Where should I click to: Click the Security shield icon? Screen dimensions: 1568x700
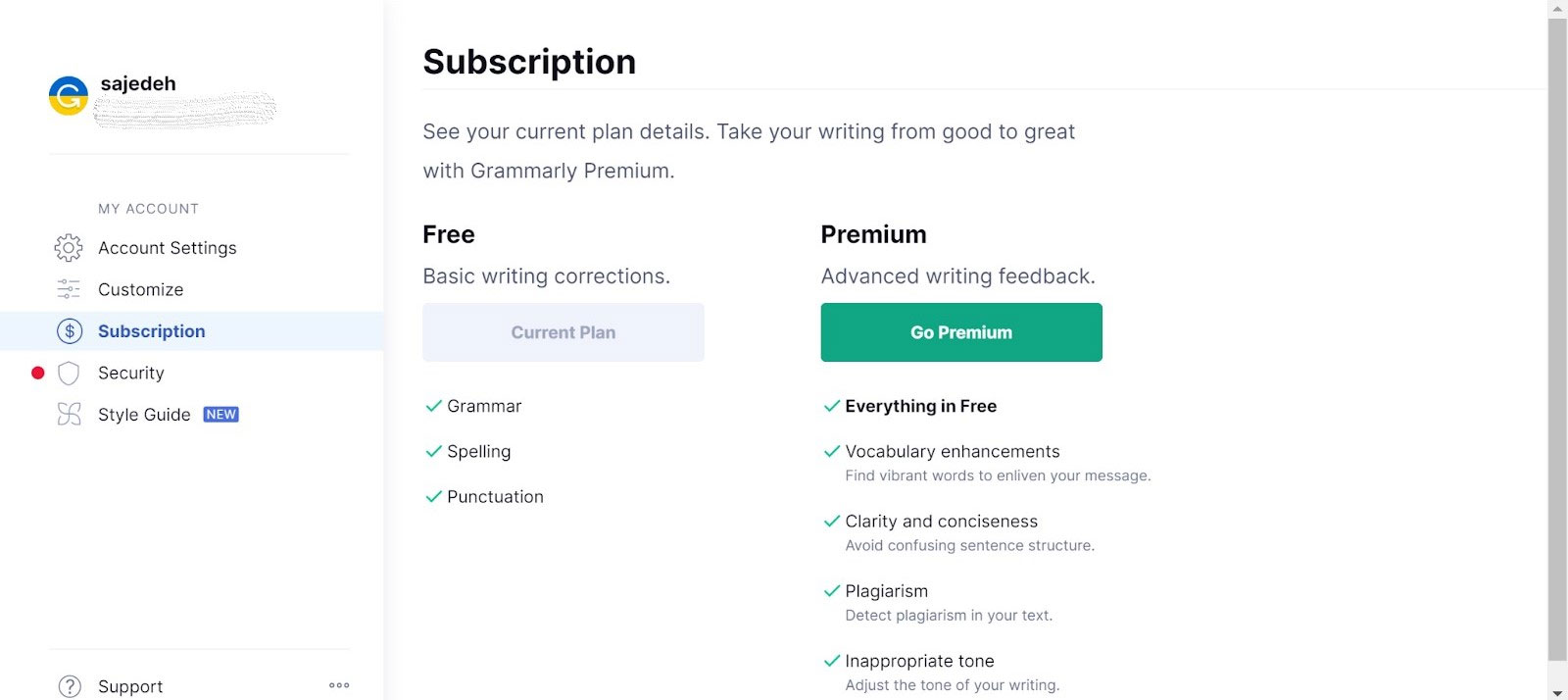[x=69, y=374]
